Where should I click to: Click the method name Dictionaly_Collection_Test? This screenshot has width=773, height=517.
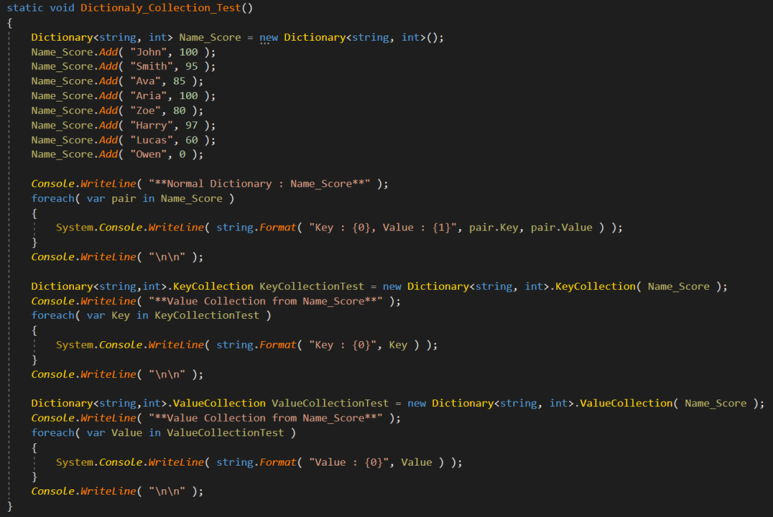(x=161, y=8)
